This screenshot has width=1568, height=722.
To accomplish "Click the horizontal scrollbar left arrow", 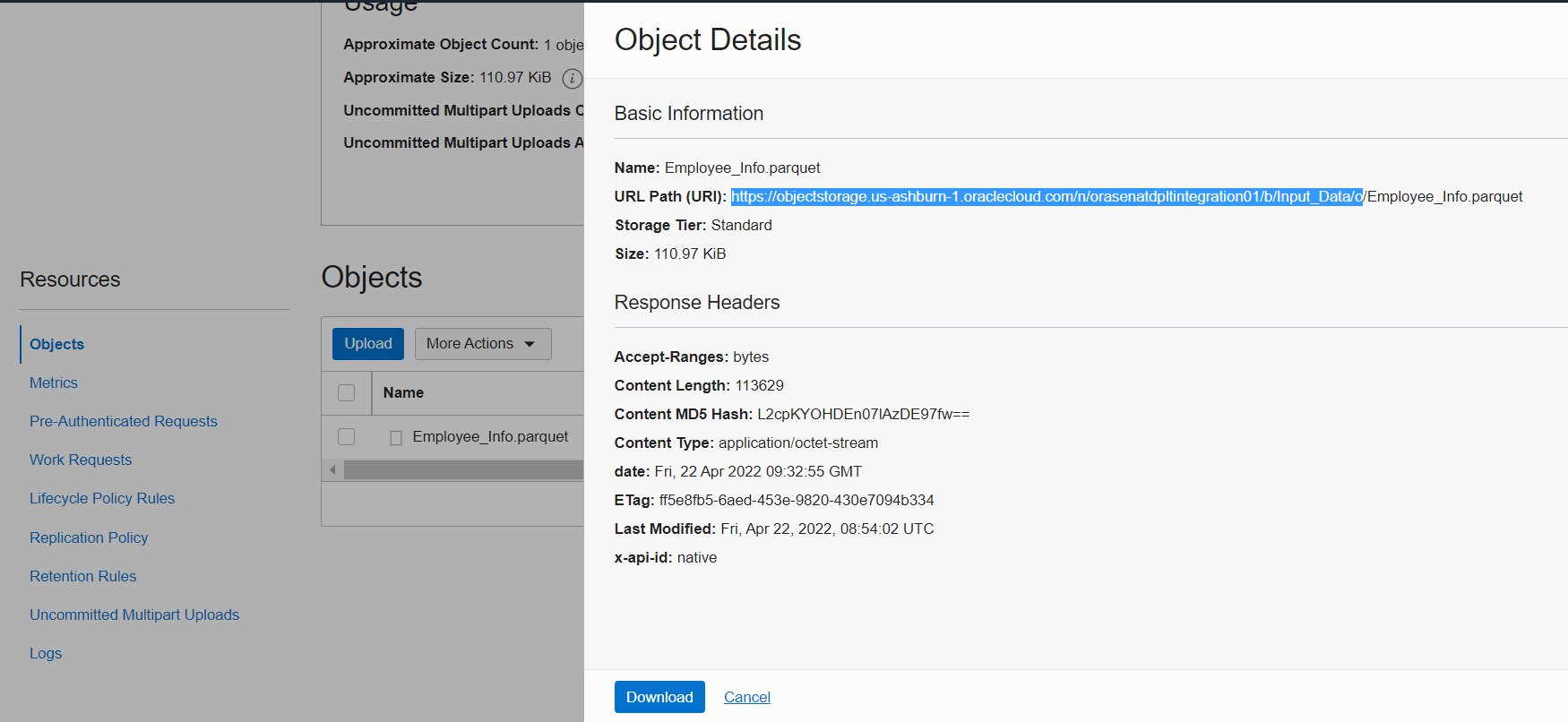I will [332, 469].
